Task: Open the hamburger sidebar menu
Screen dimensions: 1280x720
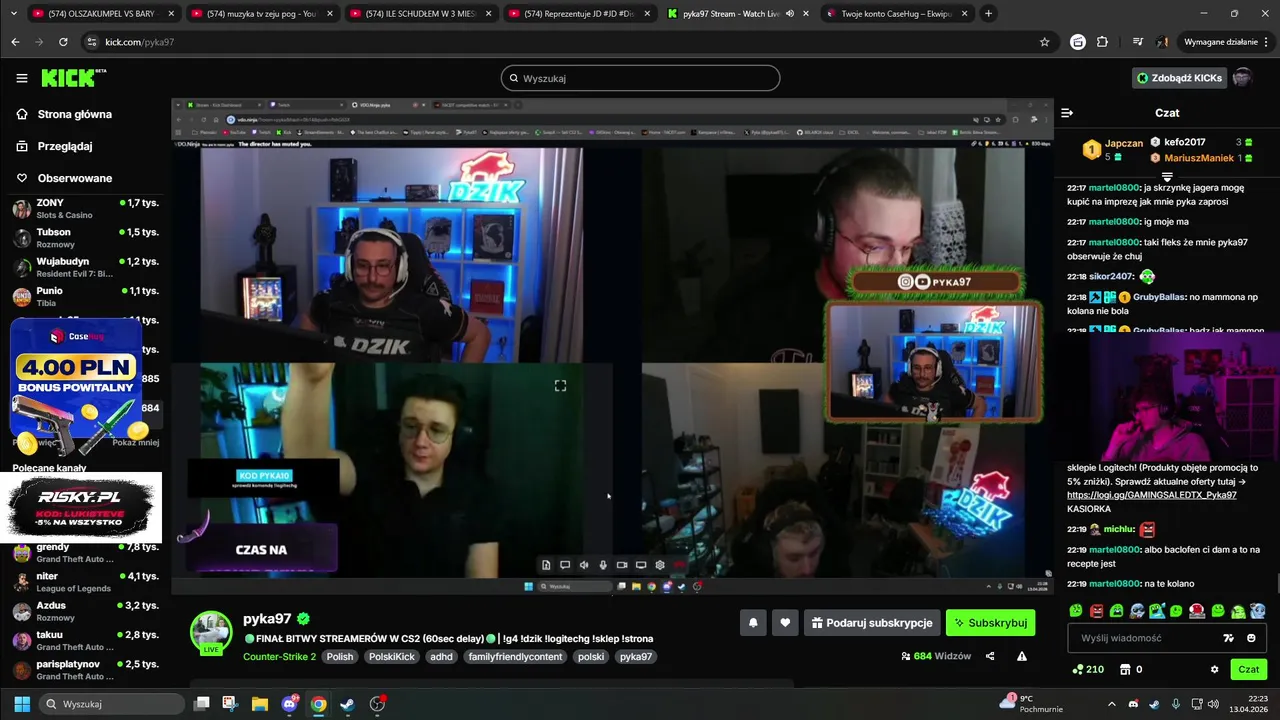Action: (21, 78)
